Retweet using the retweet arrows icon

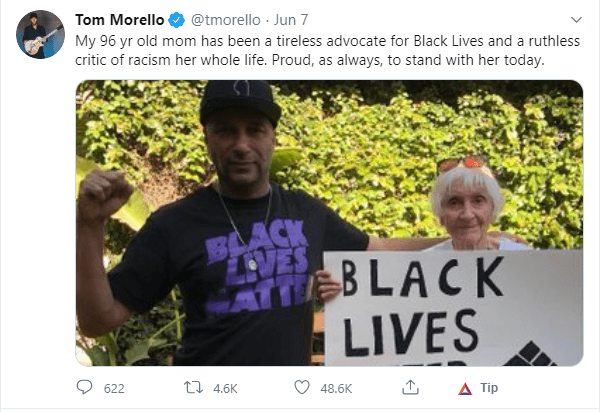[x=193, y=387]
